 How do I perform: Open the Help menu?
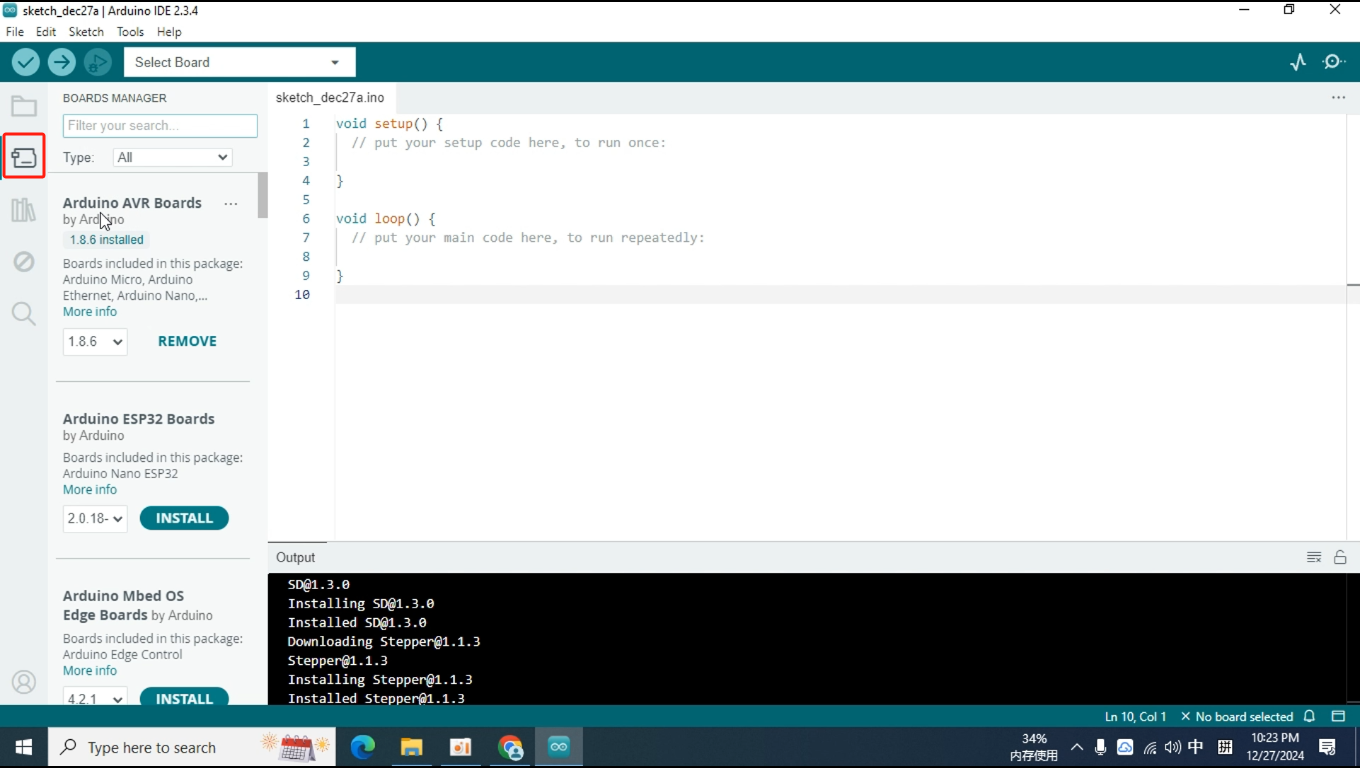click(169, 32)
